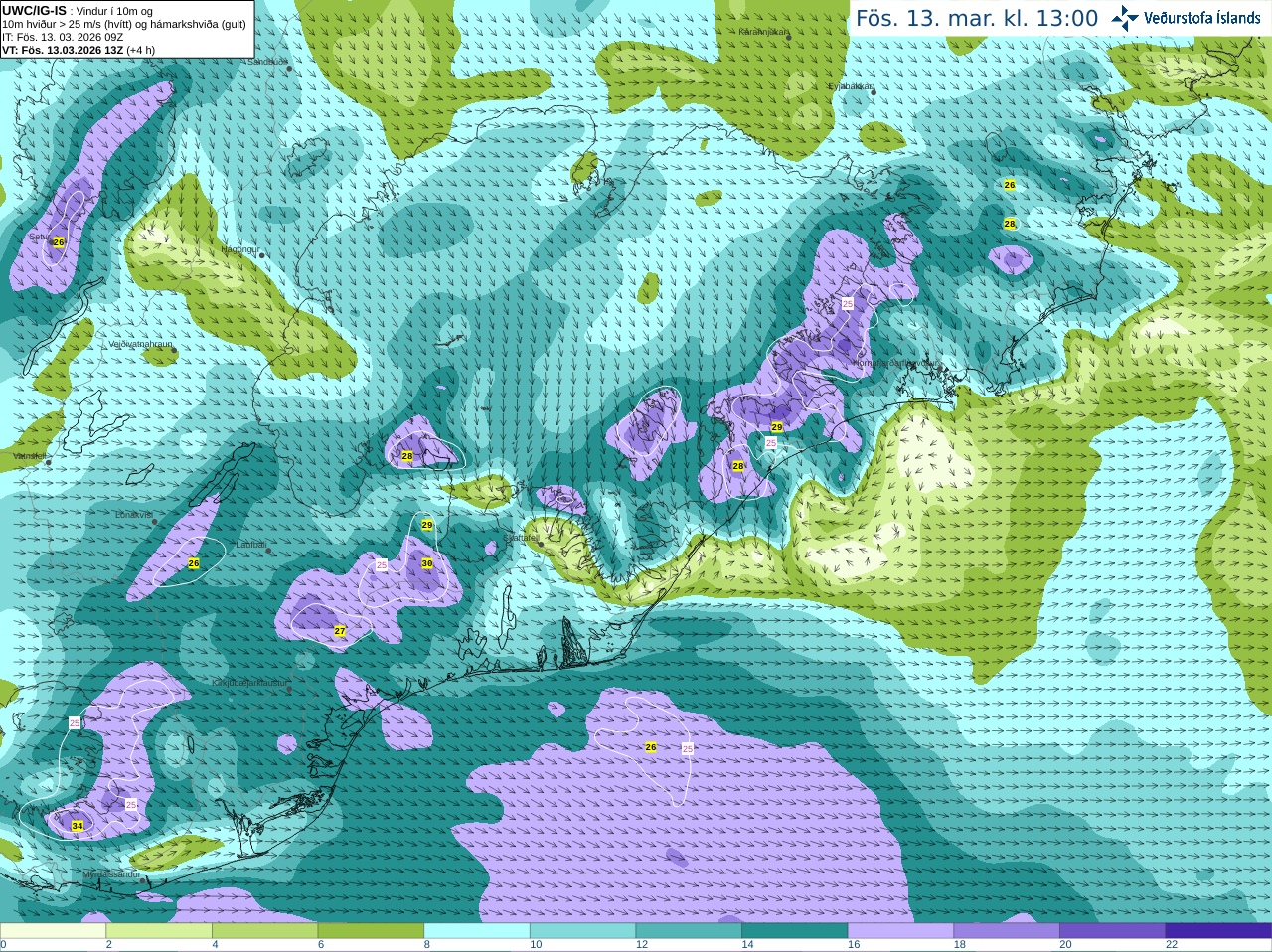
Task: Click the Setur station label
Action: [39, 237]
